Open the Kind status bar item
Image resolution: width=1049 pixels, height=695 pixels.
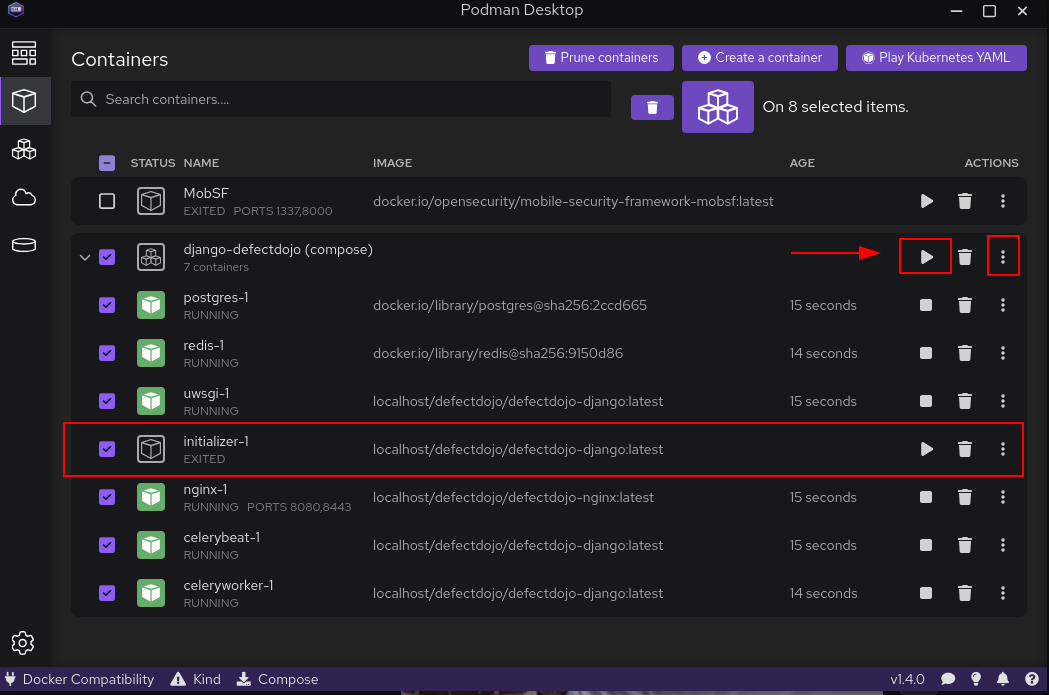click(x=195, y=679)
